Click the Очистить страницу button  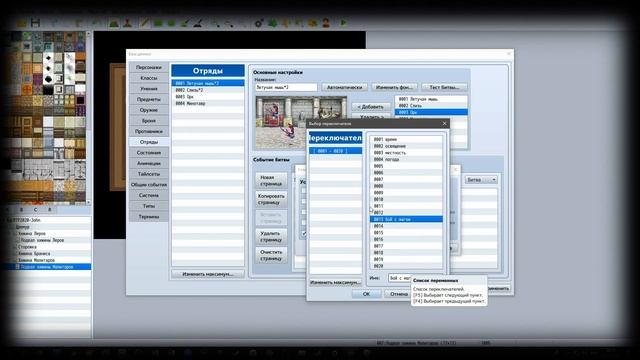pyautogui.click(x=271, y=256)
